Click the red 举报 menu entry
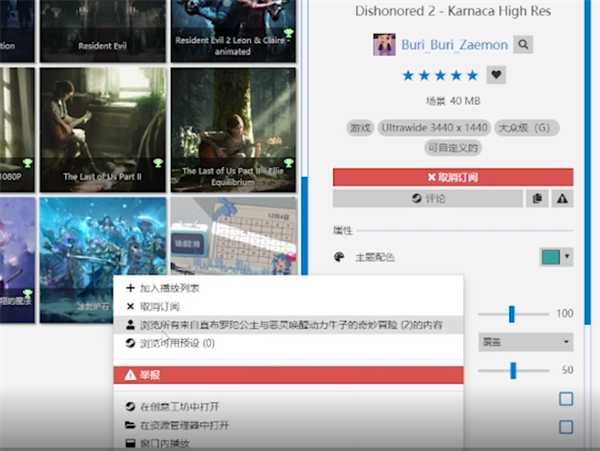The width and height of the screenshot is (600, 451). (289, 375)
